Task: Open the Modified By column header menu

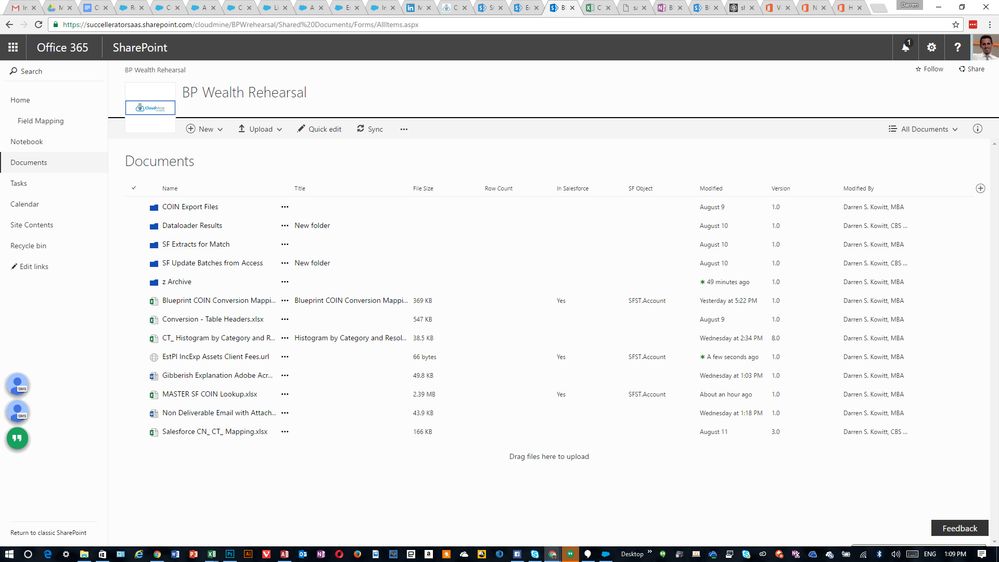Action: [858, 189]
